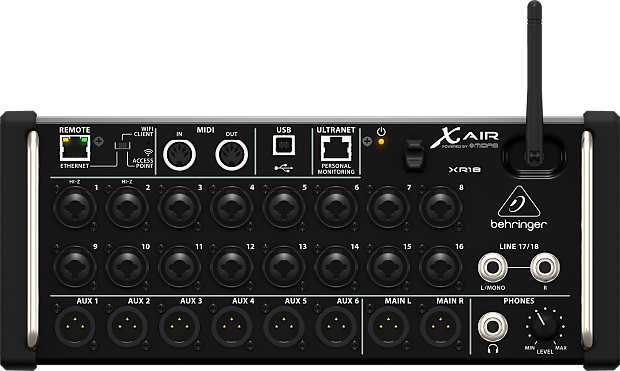620x371 pixels.
Task: Click the AUX 1 XLR output
Action: tap(75, 327)
